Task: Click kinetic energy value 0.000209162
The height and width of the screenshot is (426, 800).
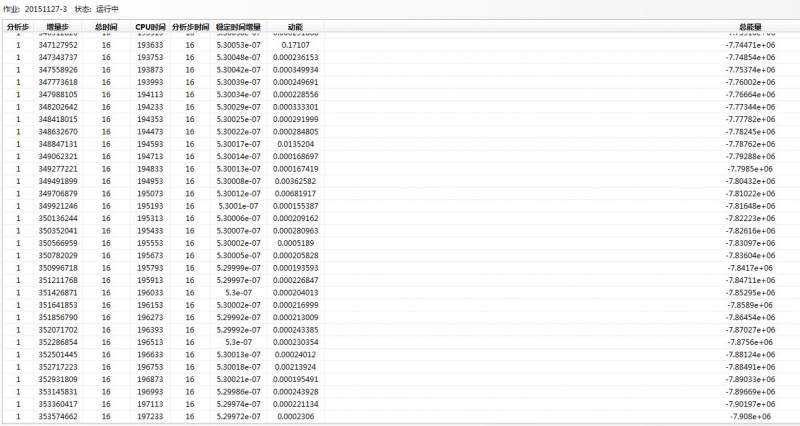Action: coord(295,218)
